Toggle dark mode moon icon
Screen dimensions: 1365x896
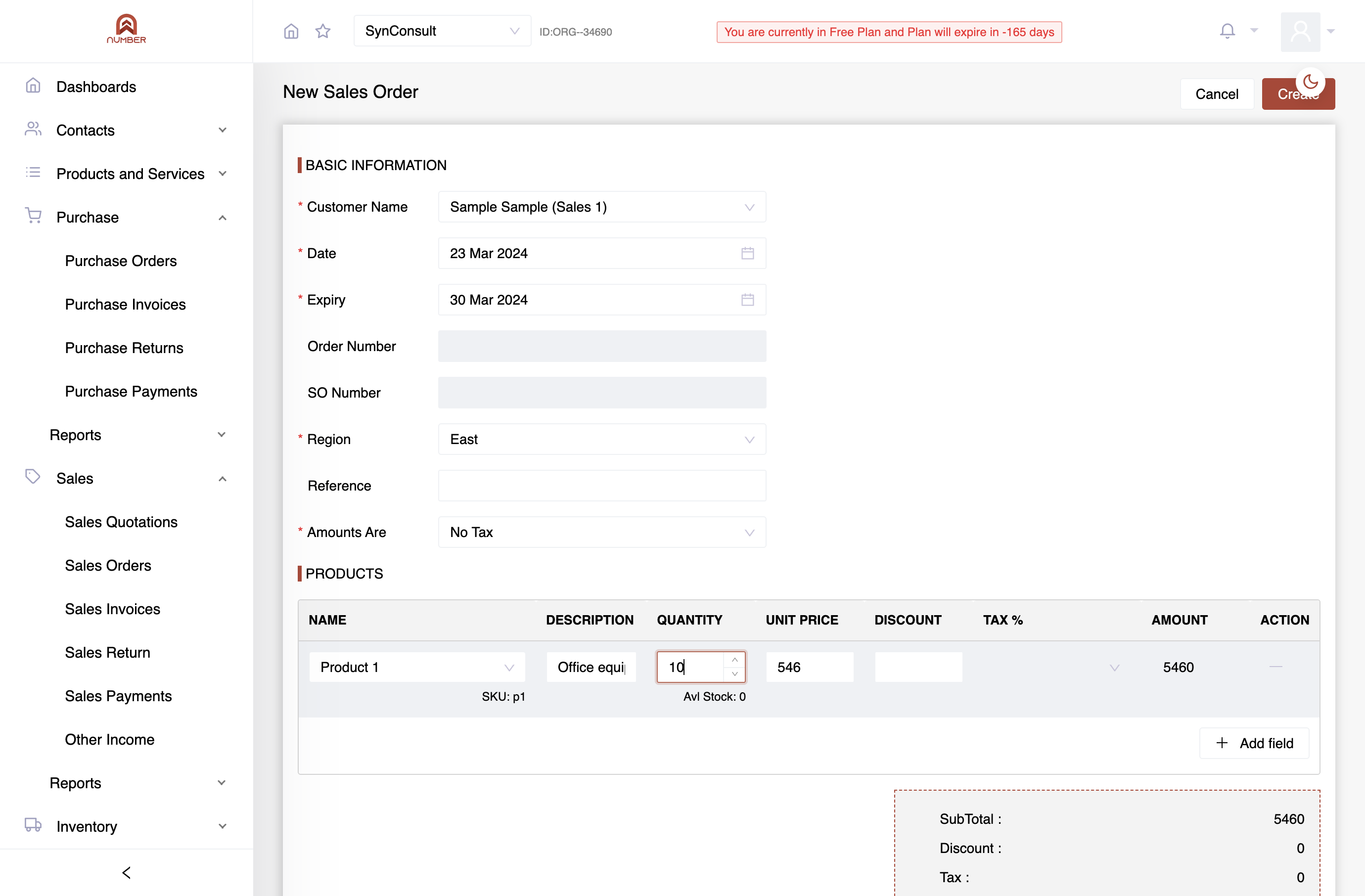click(1310, 82)
